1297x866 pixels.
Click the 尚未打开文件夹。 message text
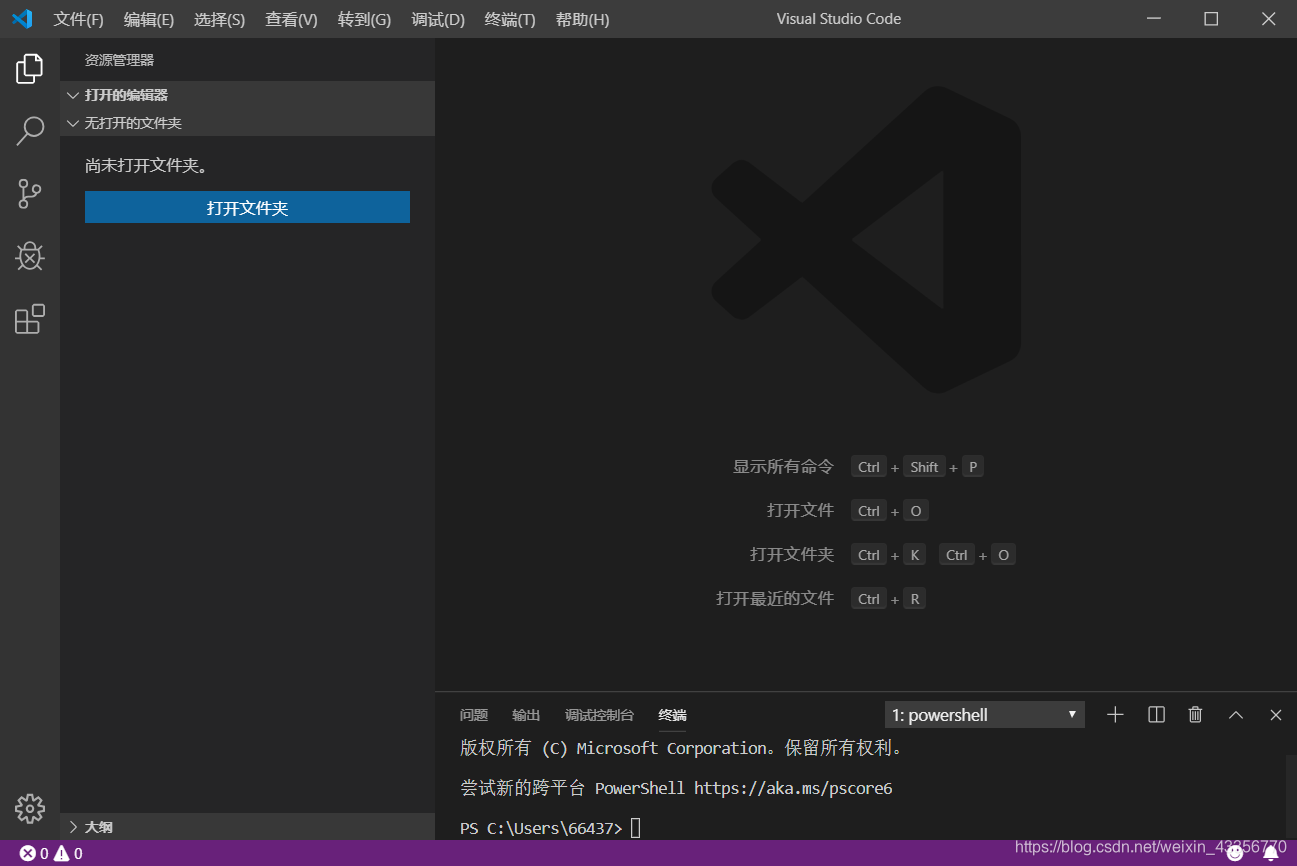tap(147, 166)
